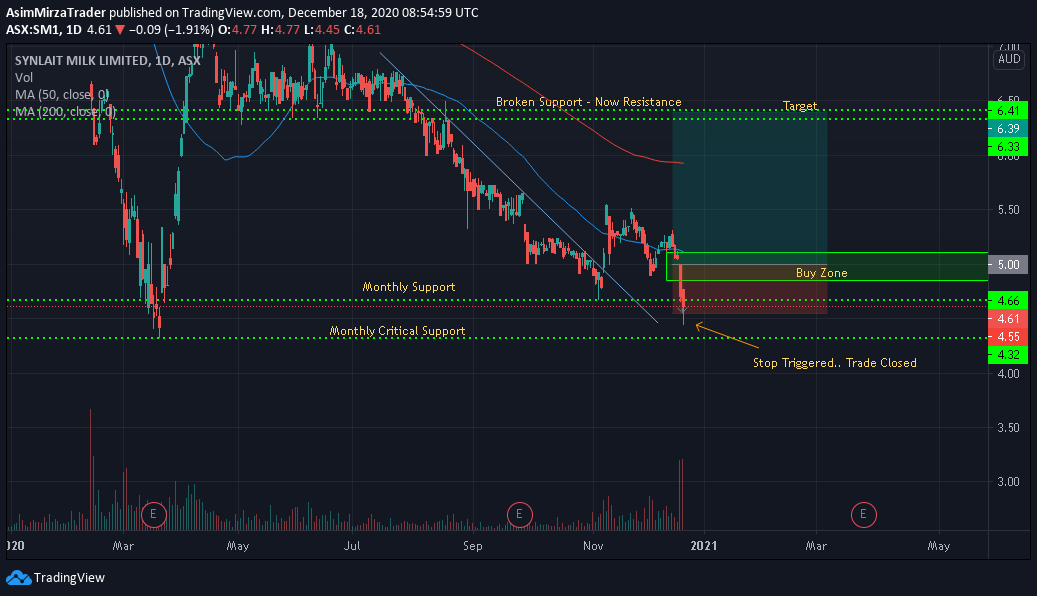Image resolution: width=1037 pixels, height=596 pixels.
Task: Click the MA (50, close, 0) legend
Action: tap(62, 95)
